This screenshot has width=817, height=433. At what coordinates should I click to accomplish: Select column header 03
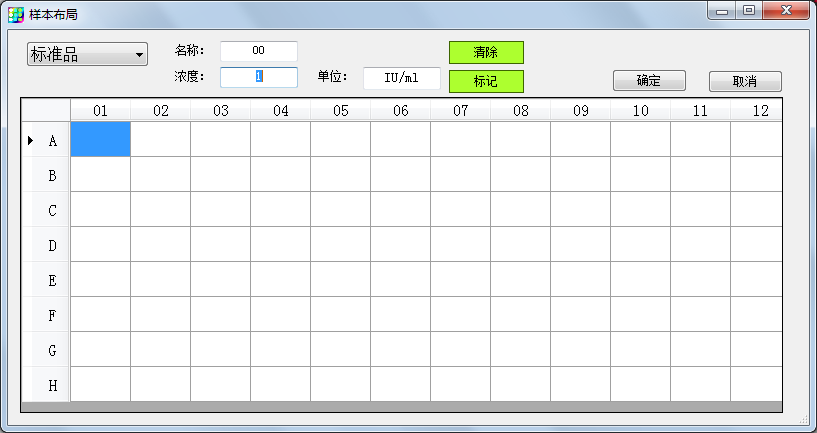pos(220,110)
